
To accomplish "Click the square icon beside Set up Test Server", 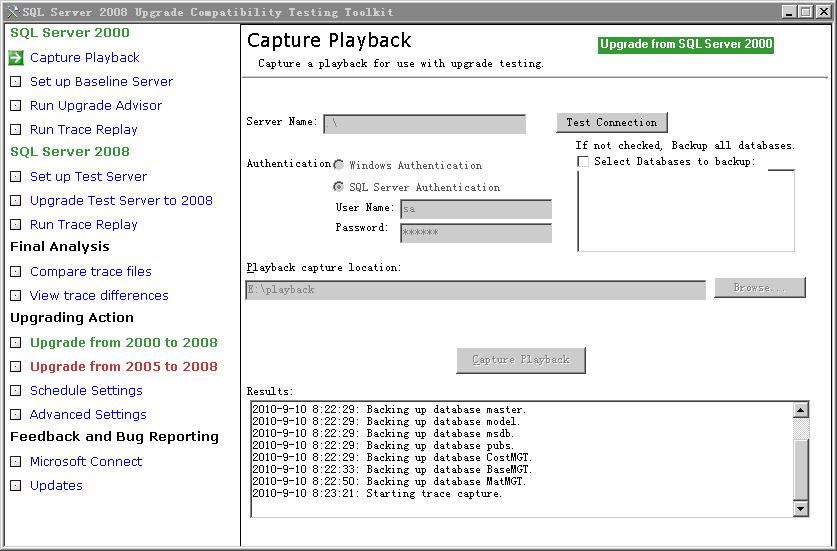I will coord(16,177).
